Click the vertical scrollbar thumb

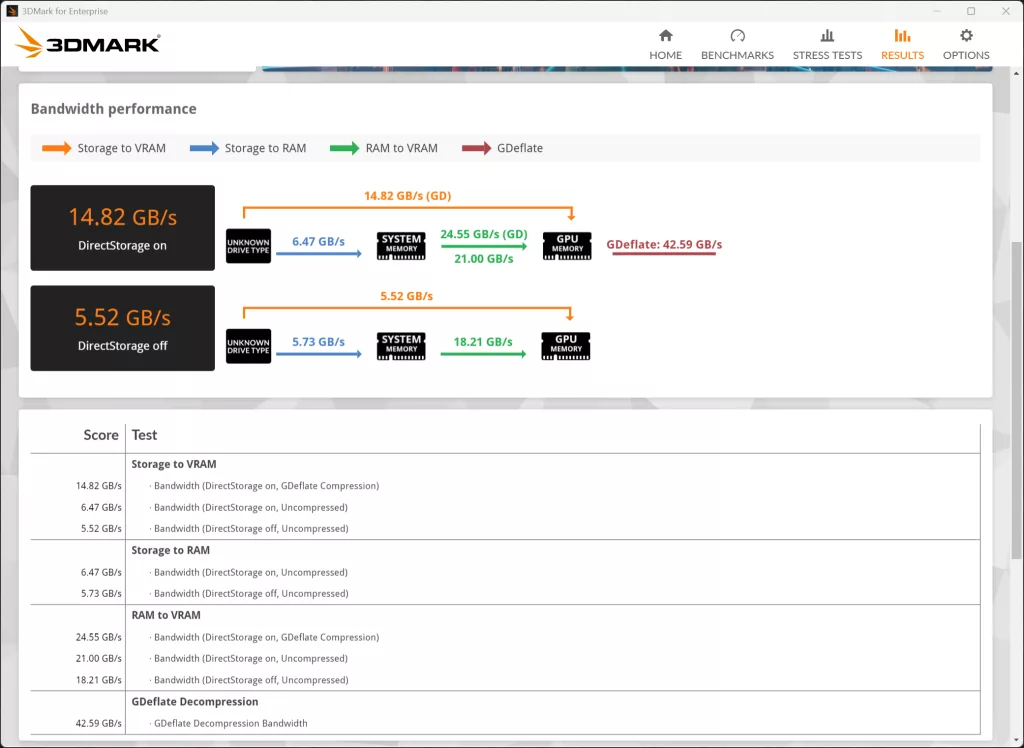pyautogui.click(x=1017, y=400)
